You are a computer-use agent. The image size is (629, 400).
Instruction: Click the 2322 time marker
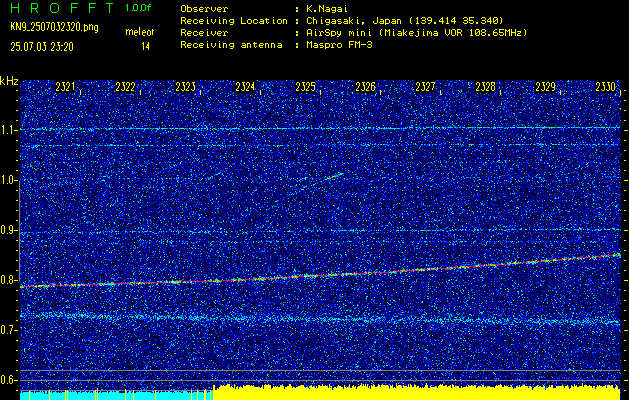point(125,87)
